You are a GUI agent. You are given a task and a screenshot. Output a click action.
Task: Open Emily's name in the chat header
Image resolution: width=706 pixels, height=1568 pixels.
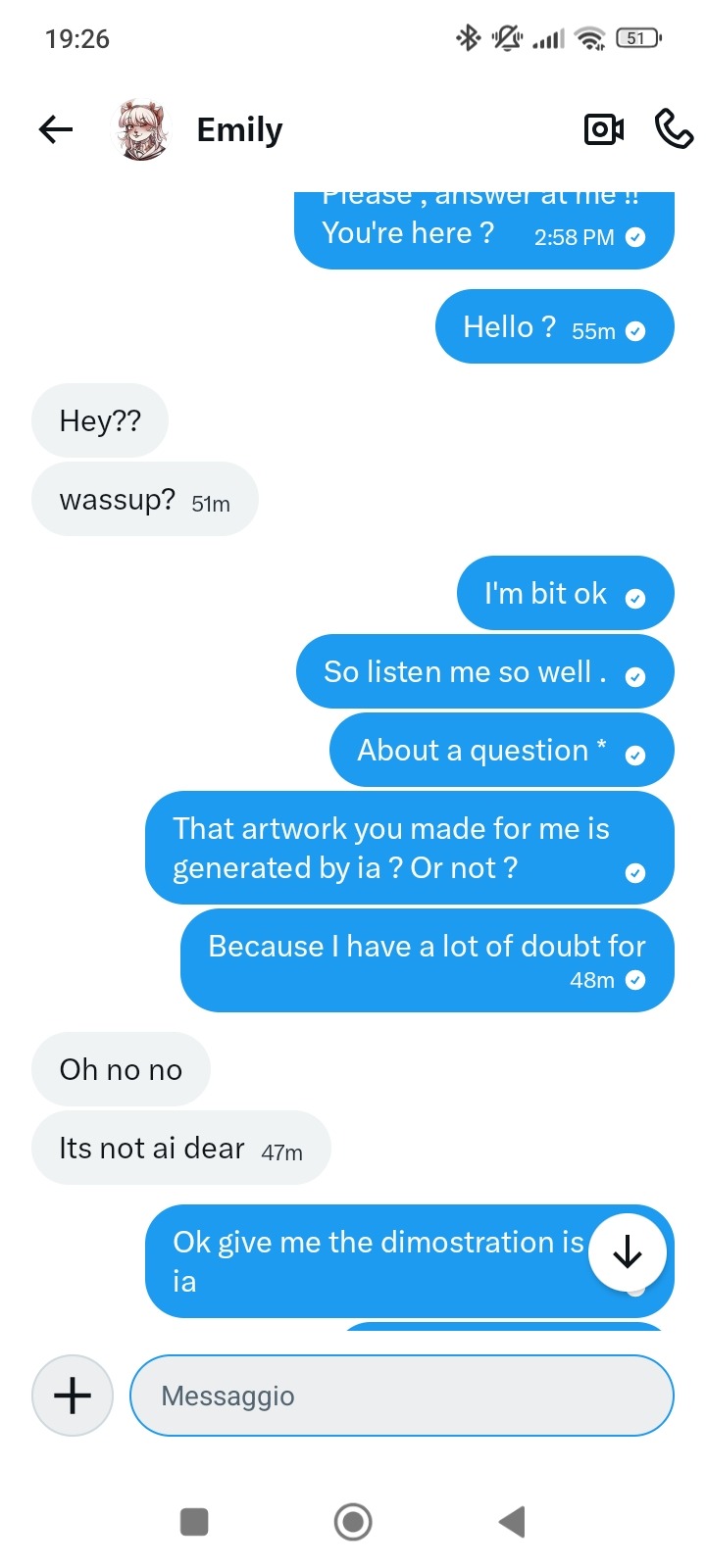[239, 129]
